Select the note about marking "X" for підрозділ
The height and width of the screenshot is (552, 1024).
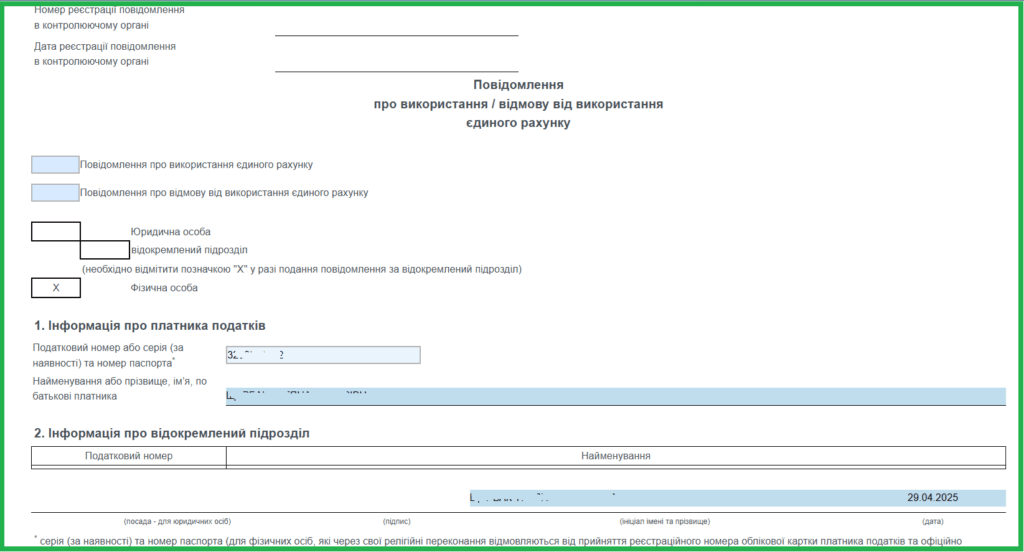pos(302,269)
